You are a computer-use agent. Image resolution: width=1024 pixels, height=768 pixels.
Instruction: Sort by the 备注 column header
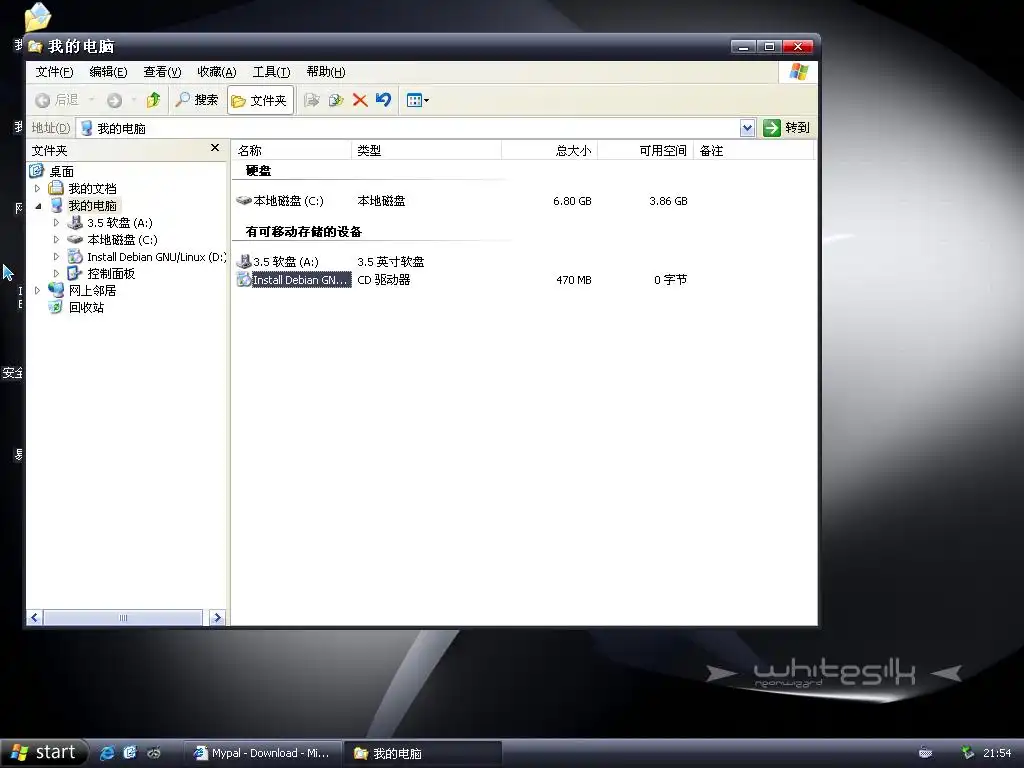(754, 150)
